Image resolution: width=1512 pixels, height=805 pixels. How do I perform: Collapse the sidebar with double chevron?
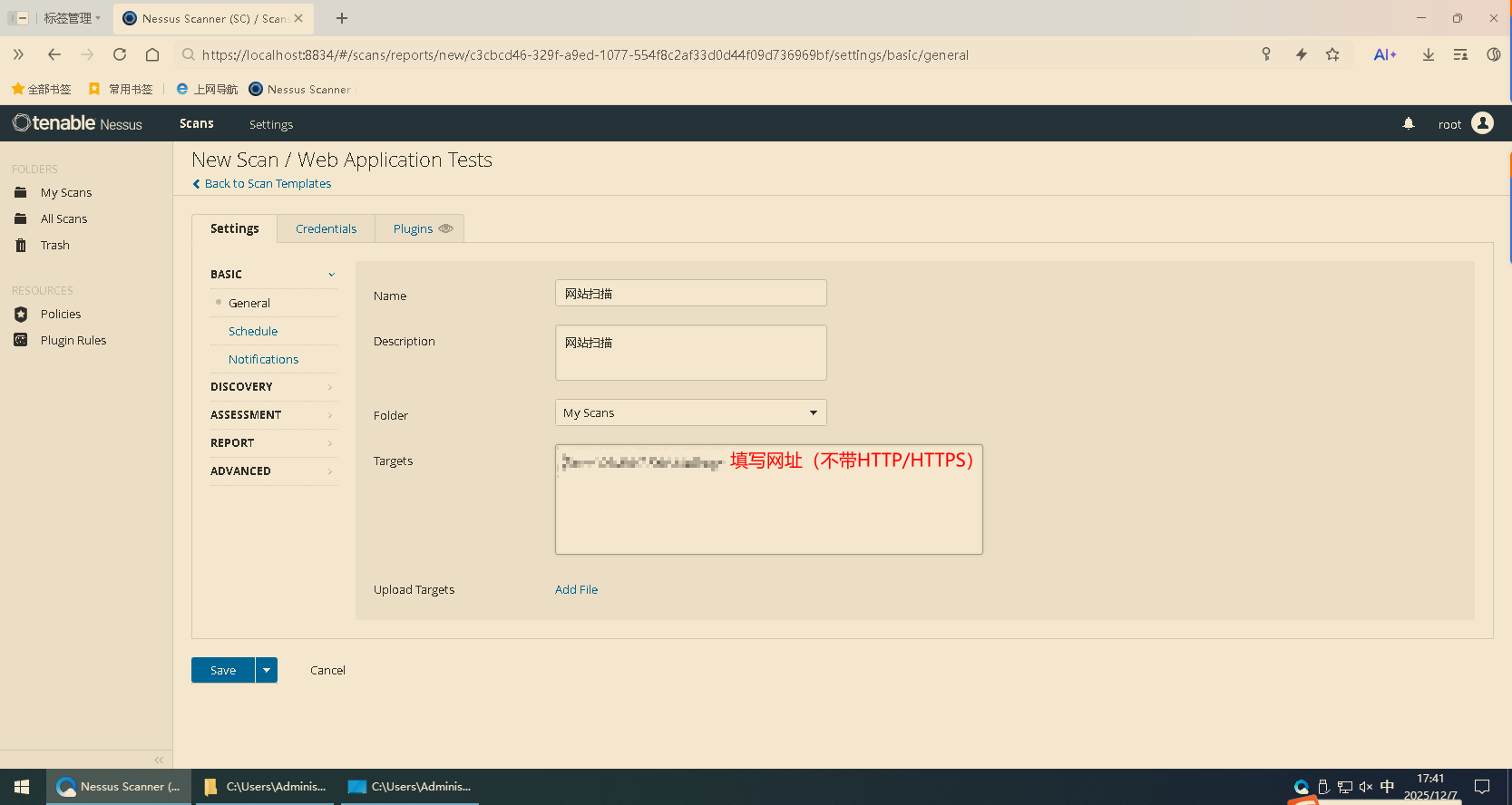tap(159, 760)
